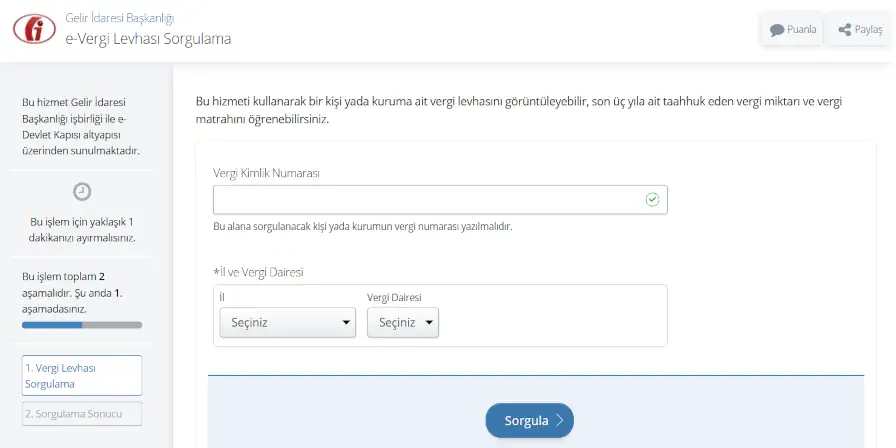Click the arrow icon inside Sorgula button

tap(559, 421)
